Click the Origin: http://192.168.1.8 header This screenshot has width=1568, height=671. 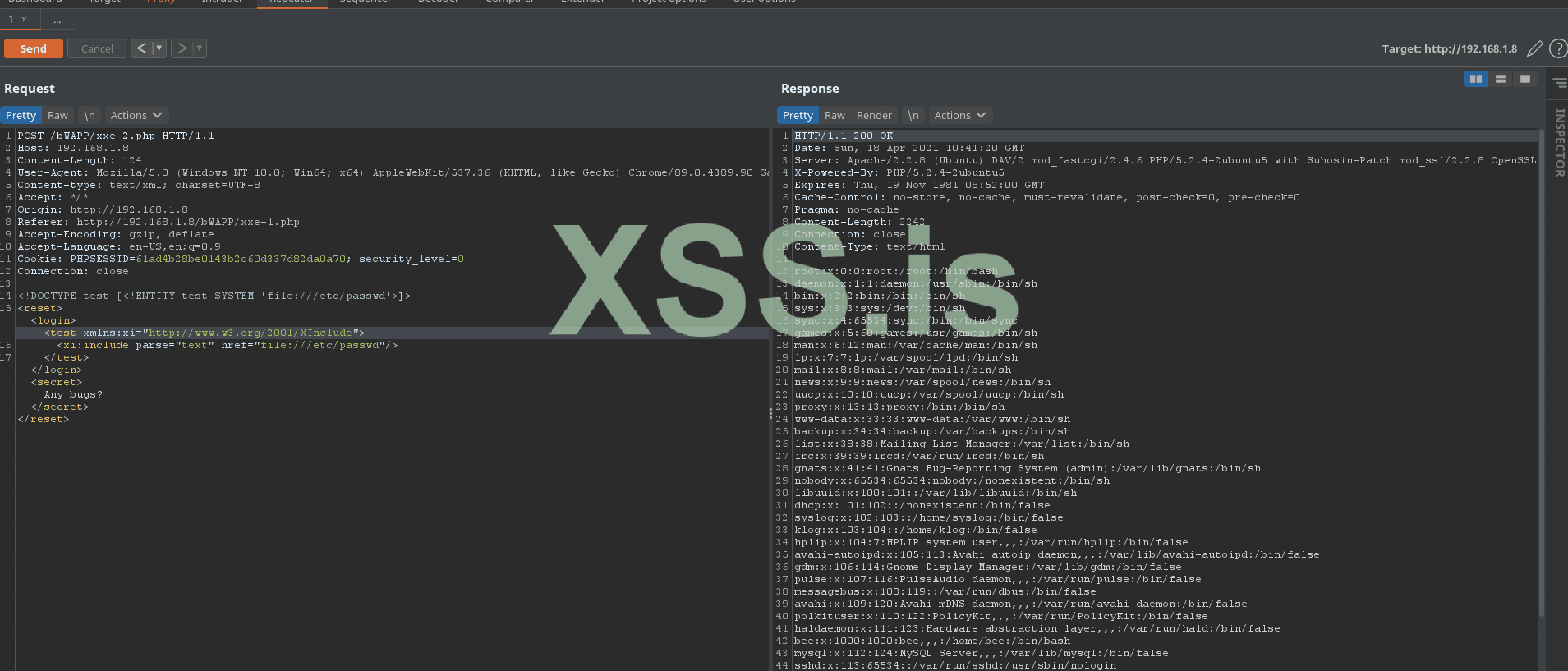(x=103, y=210)
